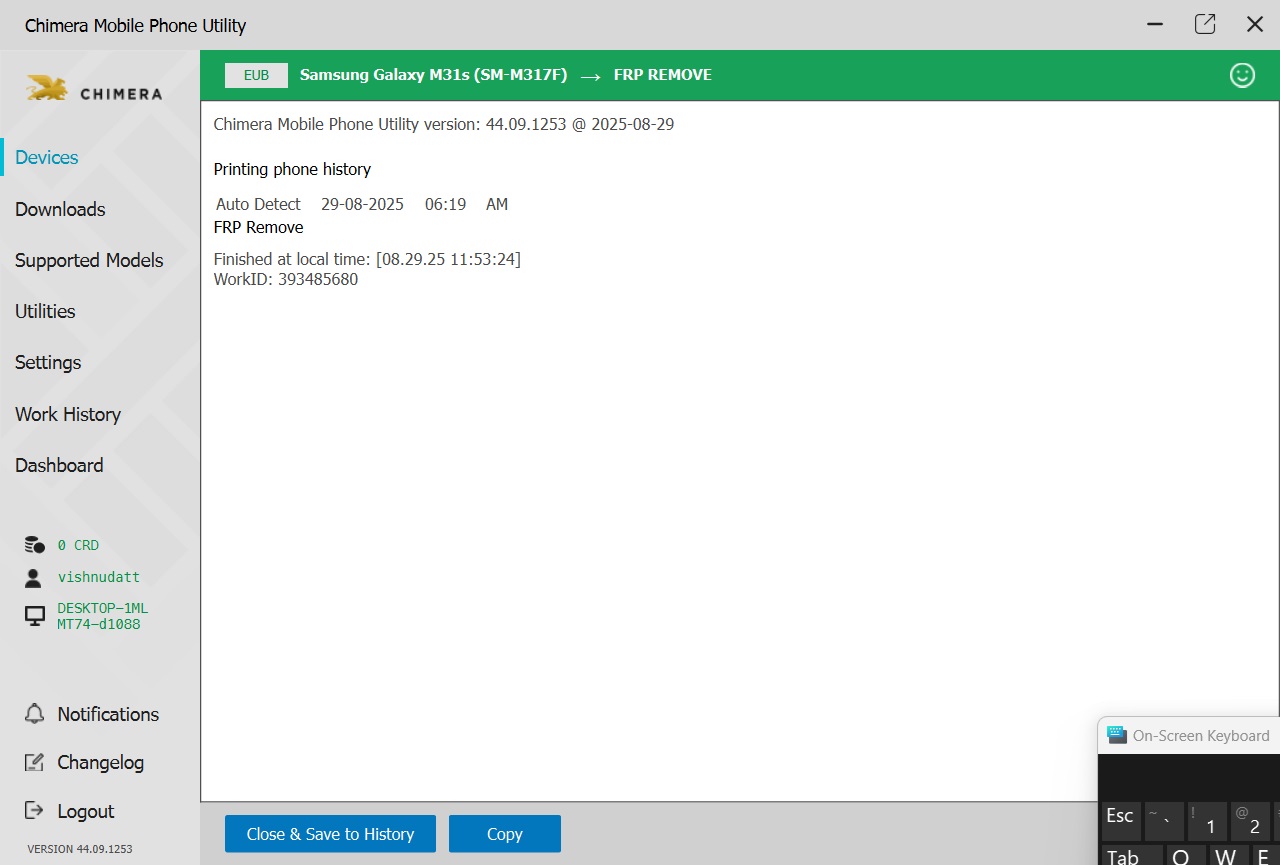Viewport: 1280px width, 865px height.
Task: Open Settings in the sidebar
Action: click(48, 363)
